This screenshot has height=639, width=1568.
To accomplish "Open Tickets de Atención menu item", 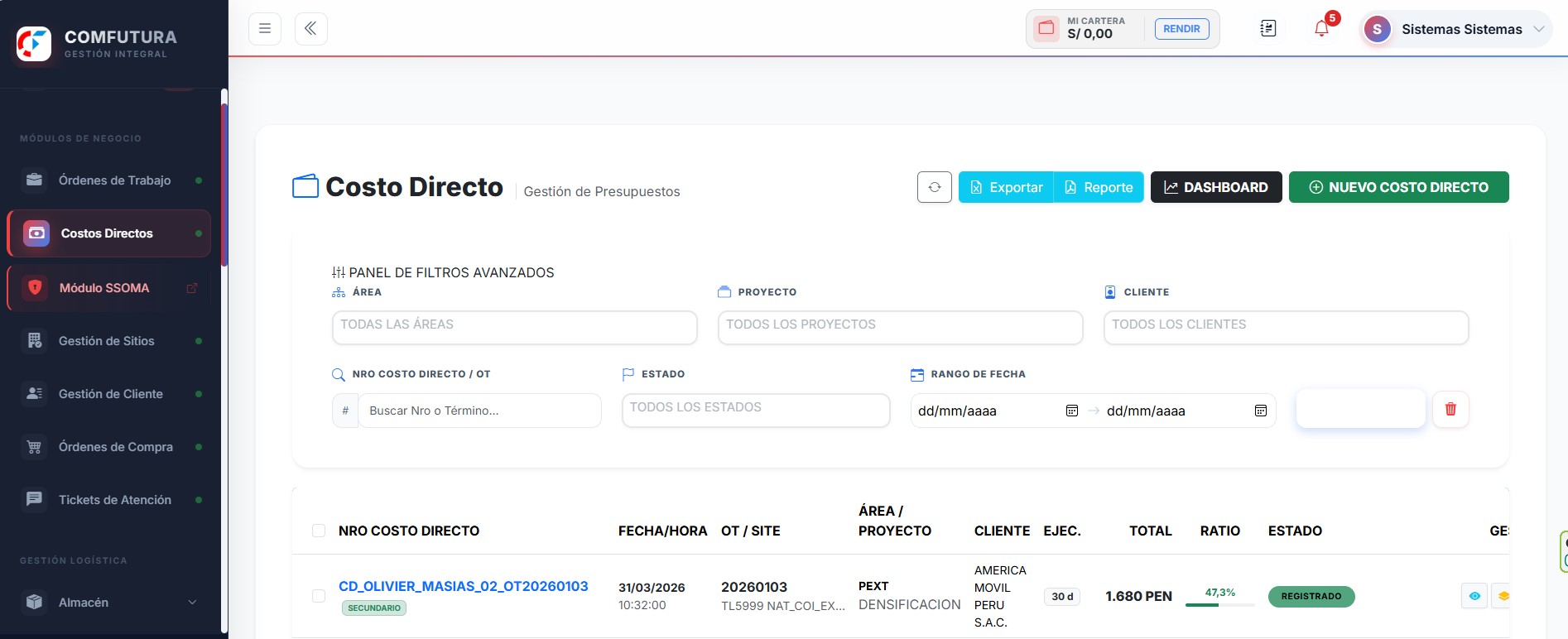I will (109, 500).
